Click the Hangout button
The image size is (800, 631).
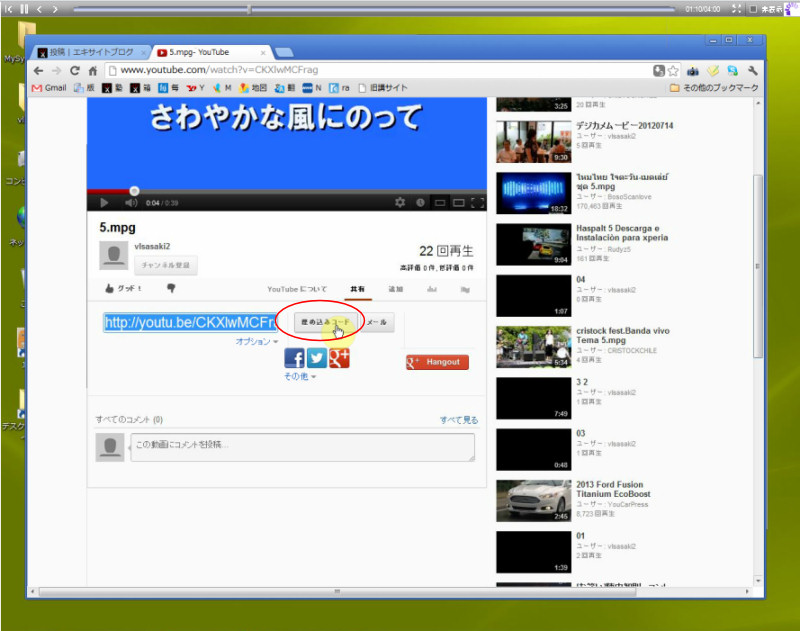(x=437, y=362)
